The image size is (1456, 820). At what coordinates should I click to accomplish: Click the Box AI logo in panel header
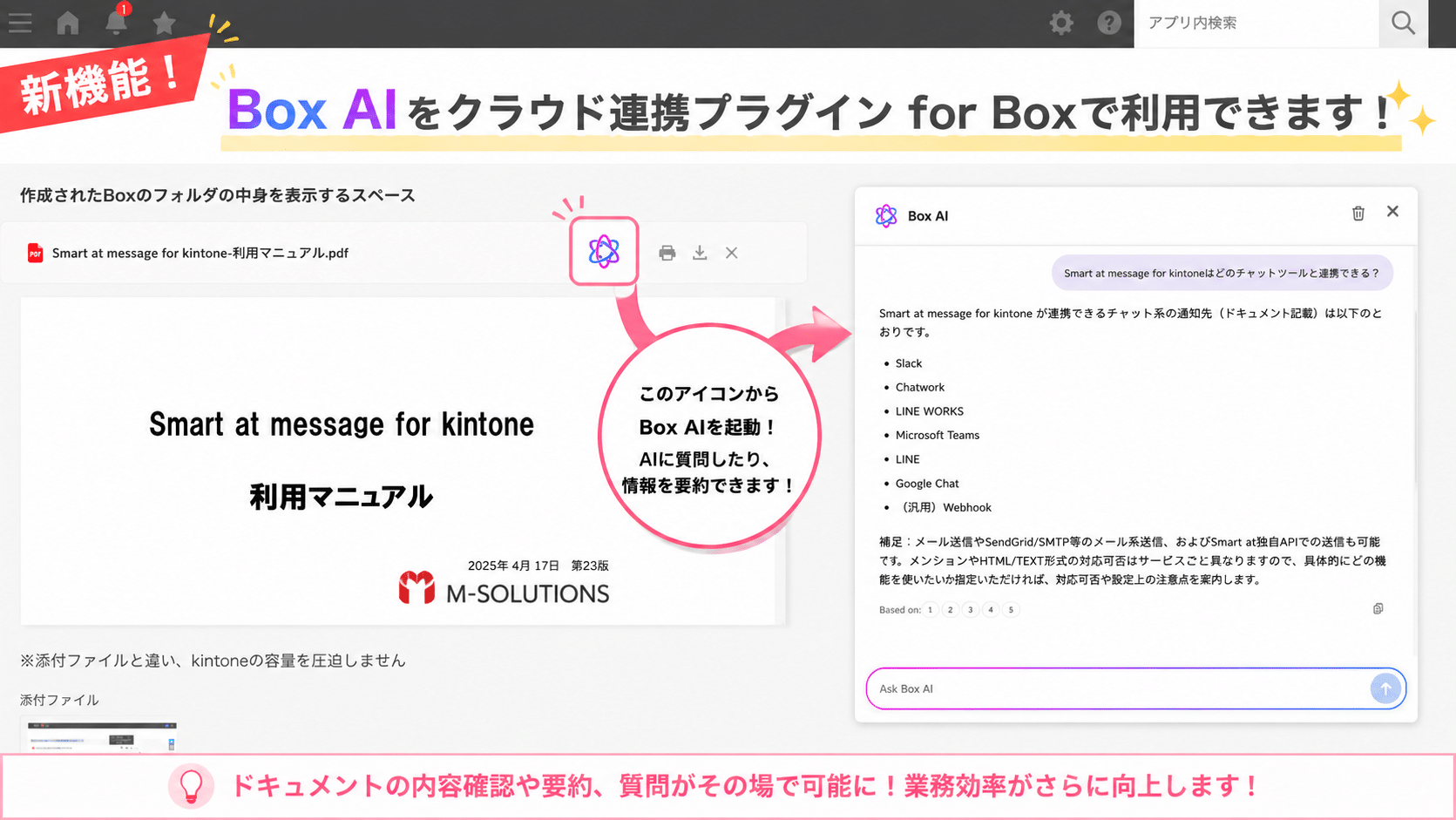[x=886, y=216]
